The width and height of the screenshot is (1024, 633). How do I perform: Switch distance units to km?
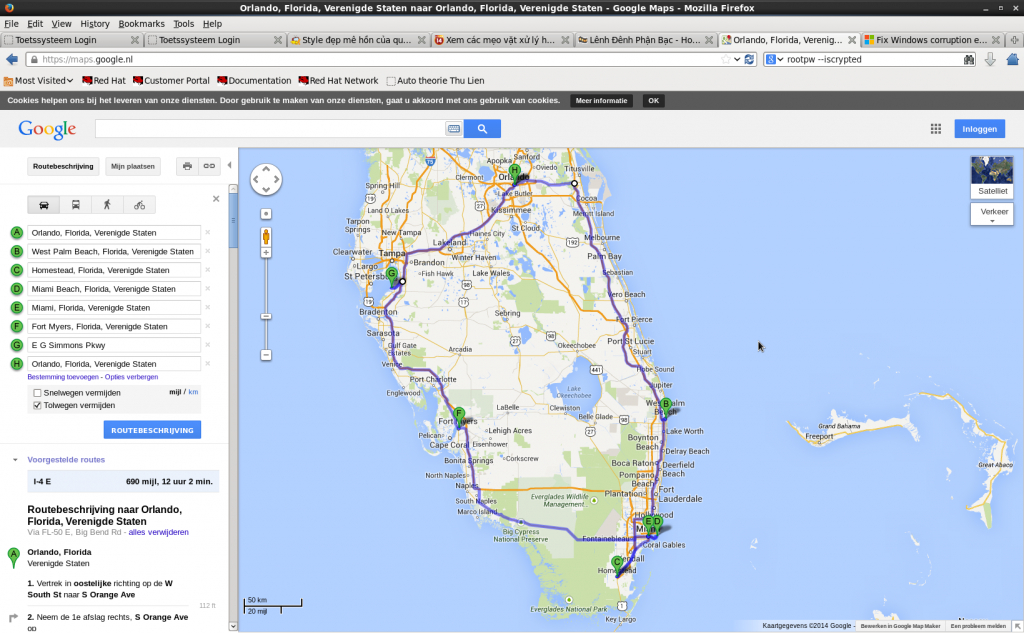[193, 393]
